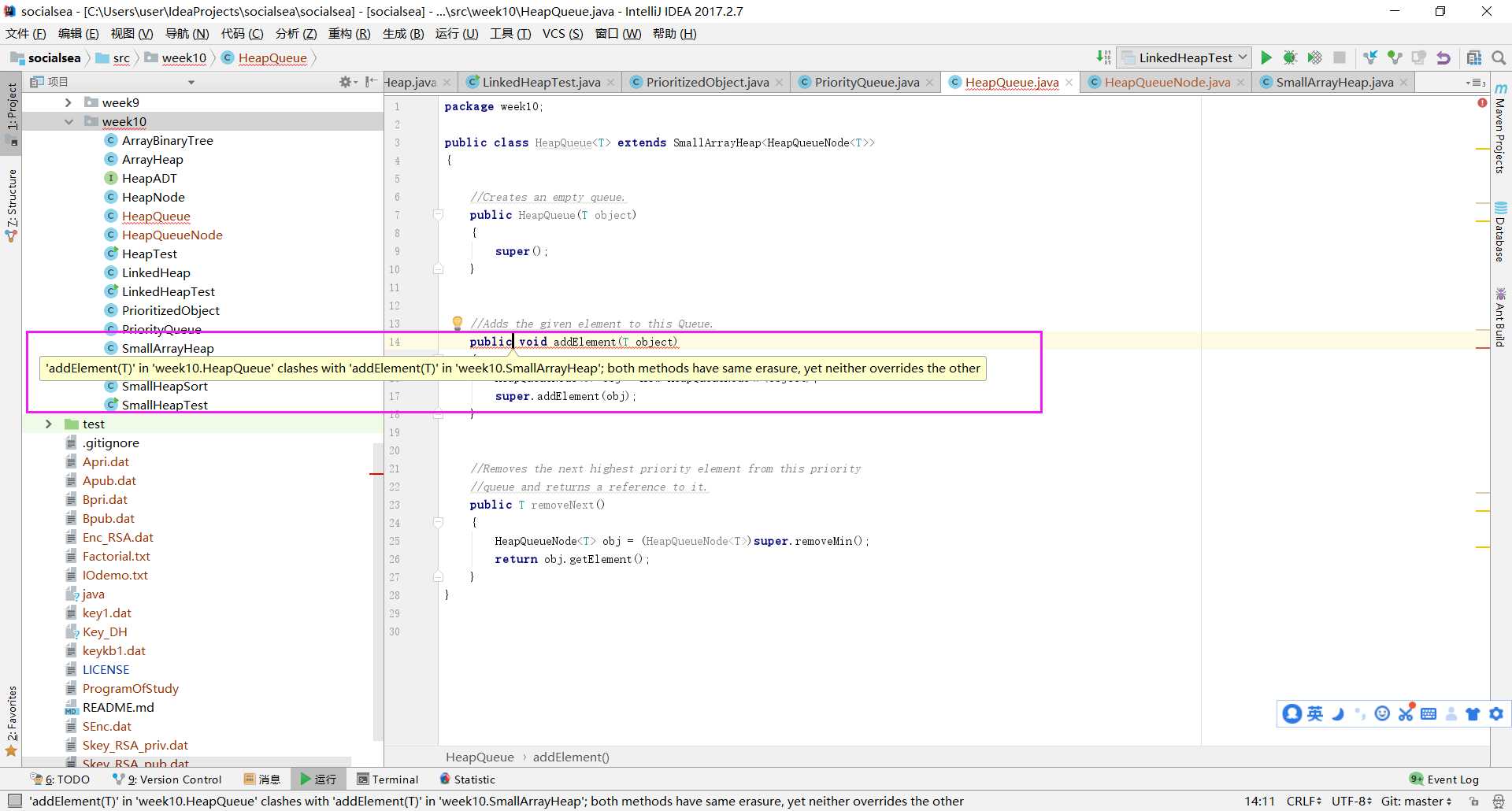Click the Stop process square icon
Screen dimensions: 1512x811
coord(1339,57)
